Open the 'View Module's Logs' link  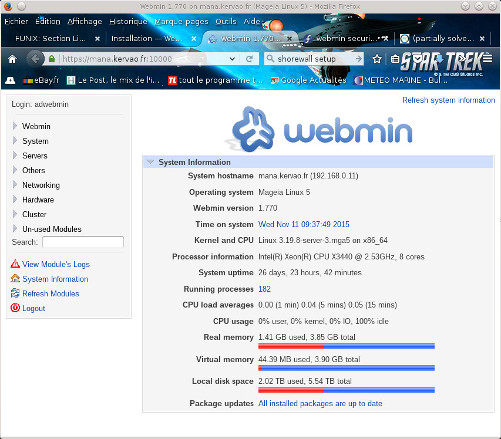56,264
